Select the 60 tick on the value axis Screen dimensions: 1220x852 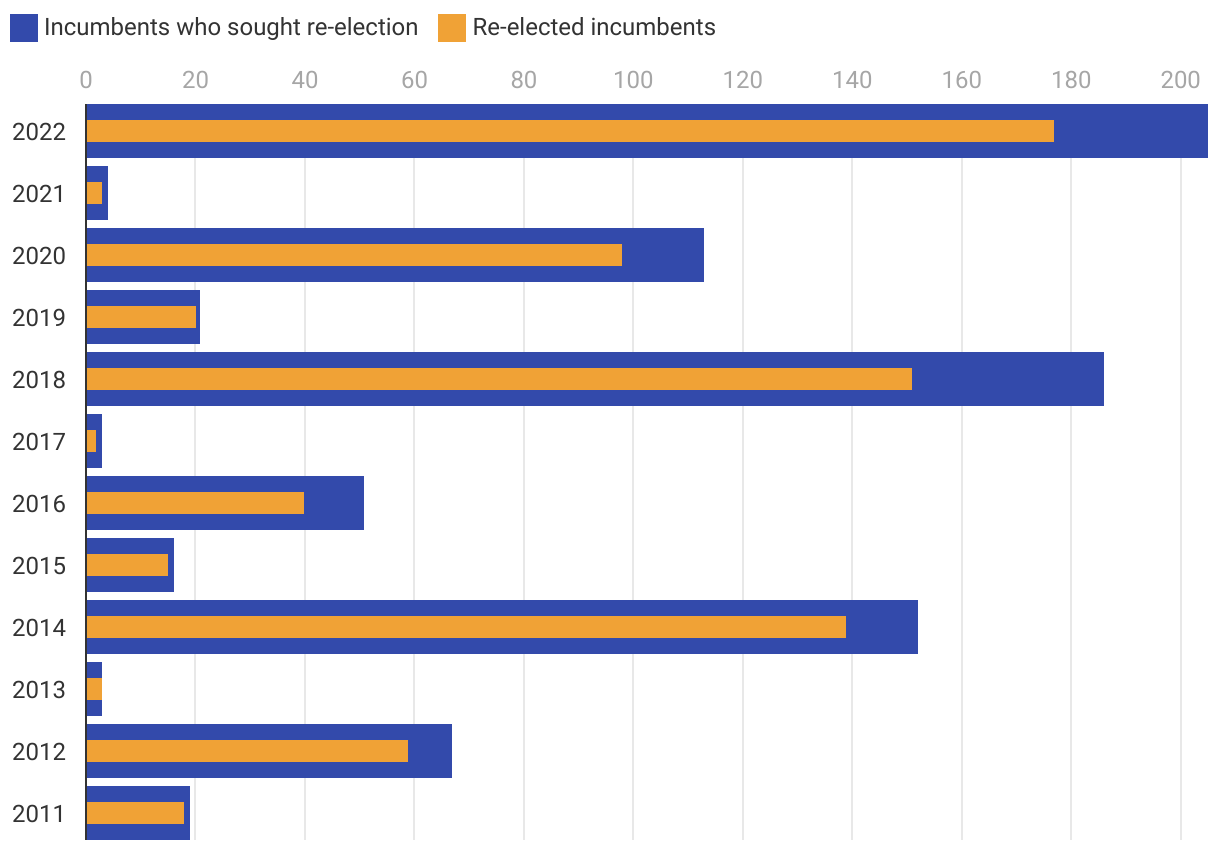[414, 80]
